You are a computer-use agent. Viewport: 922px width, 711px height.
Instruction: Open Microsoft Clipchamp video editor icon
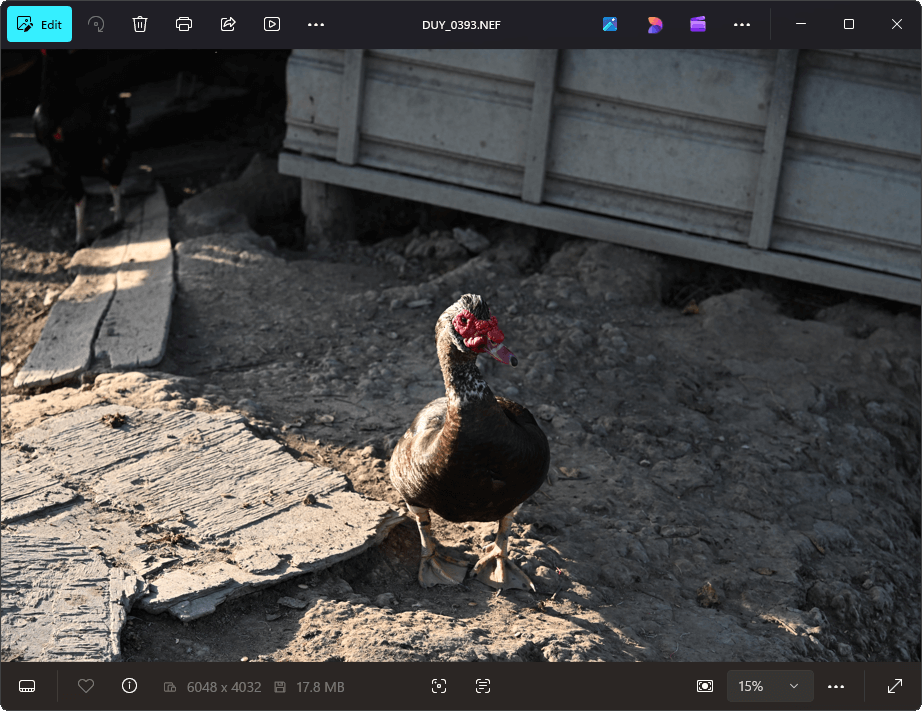point(698,24)
